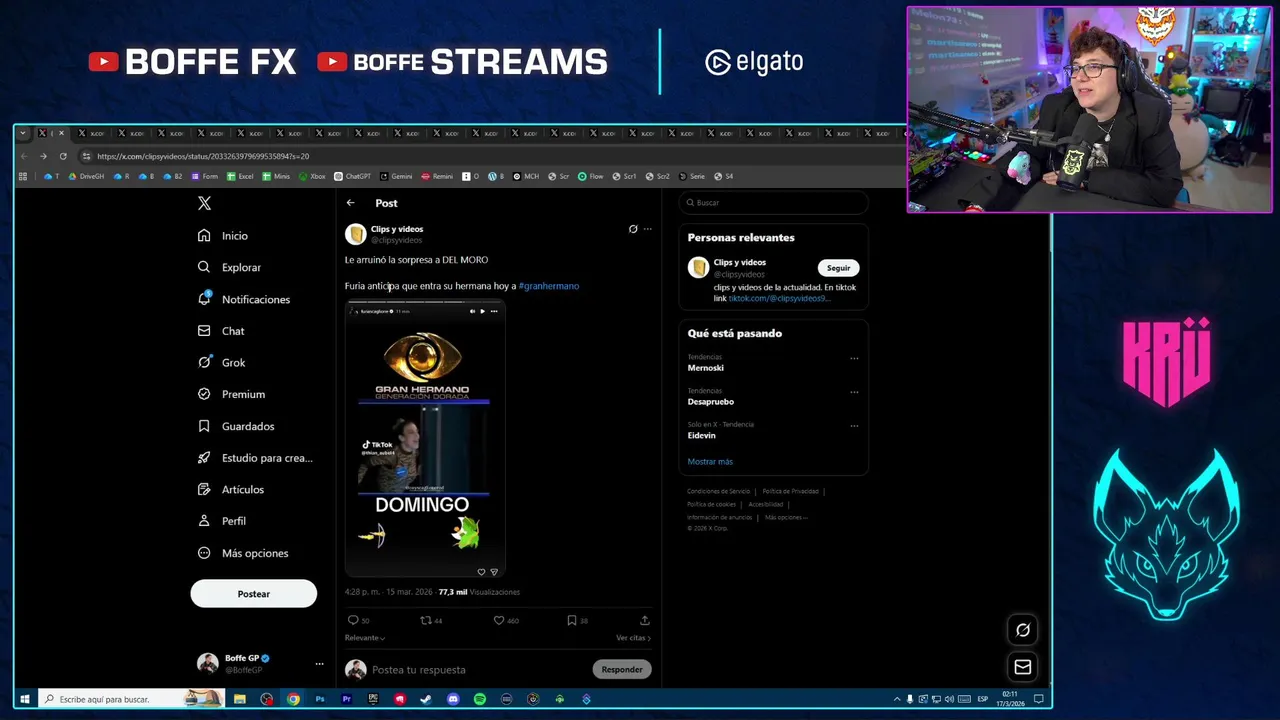
Task: Open the Mernoski trend
Action: point(705,368)
